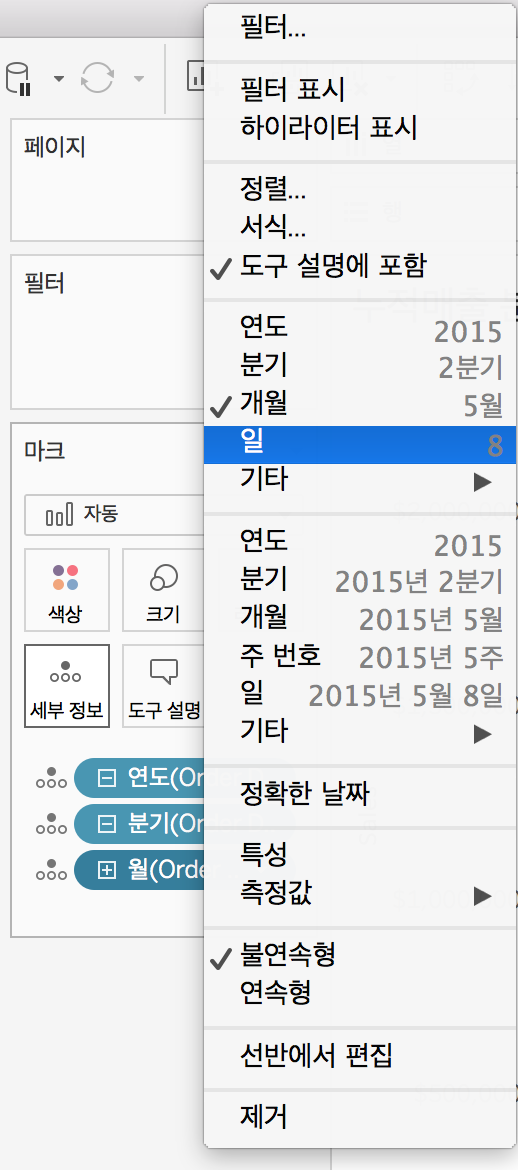Click the detail icon beside 월 pill

[x=52, y=869]
